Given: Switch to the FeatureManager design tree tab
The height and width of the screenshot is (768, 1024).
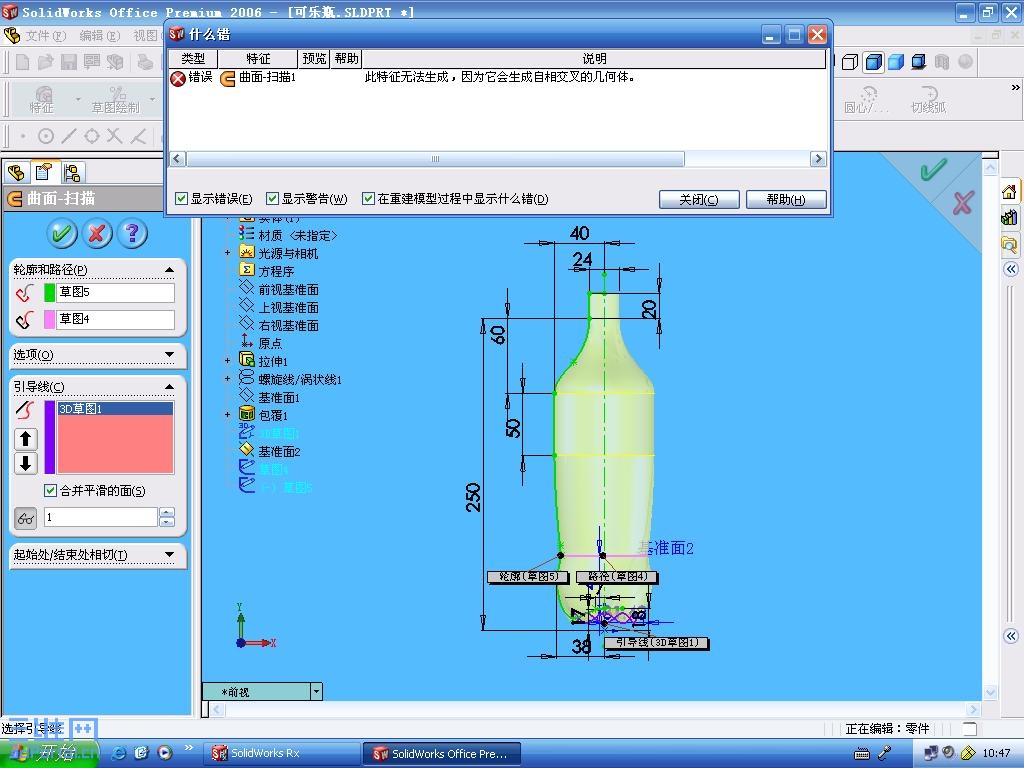Looking at the screenshot, I should [x=16, y=172].
